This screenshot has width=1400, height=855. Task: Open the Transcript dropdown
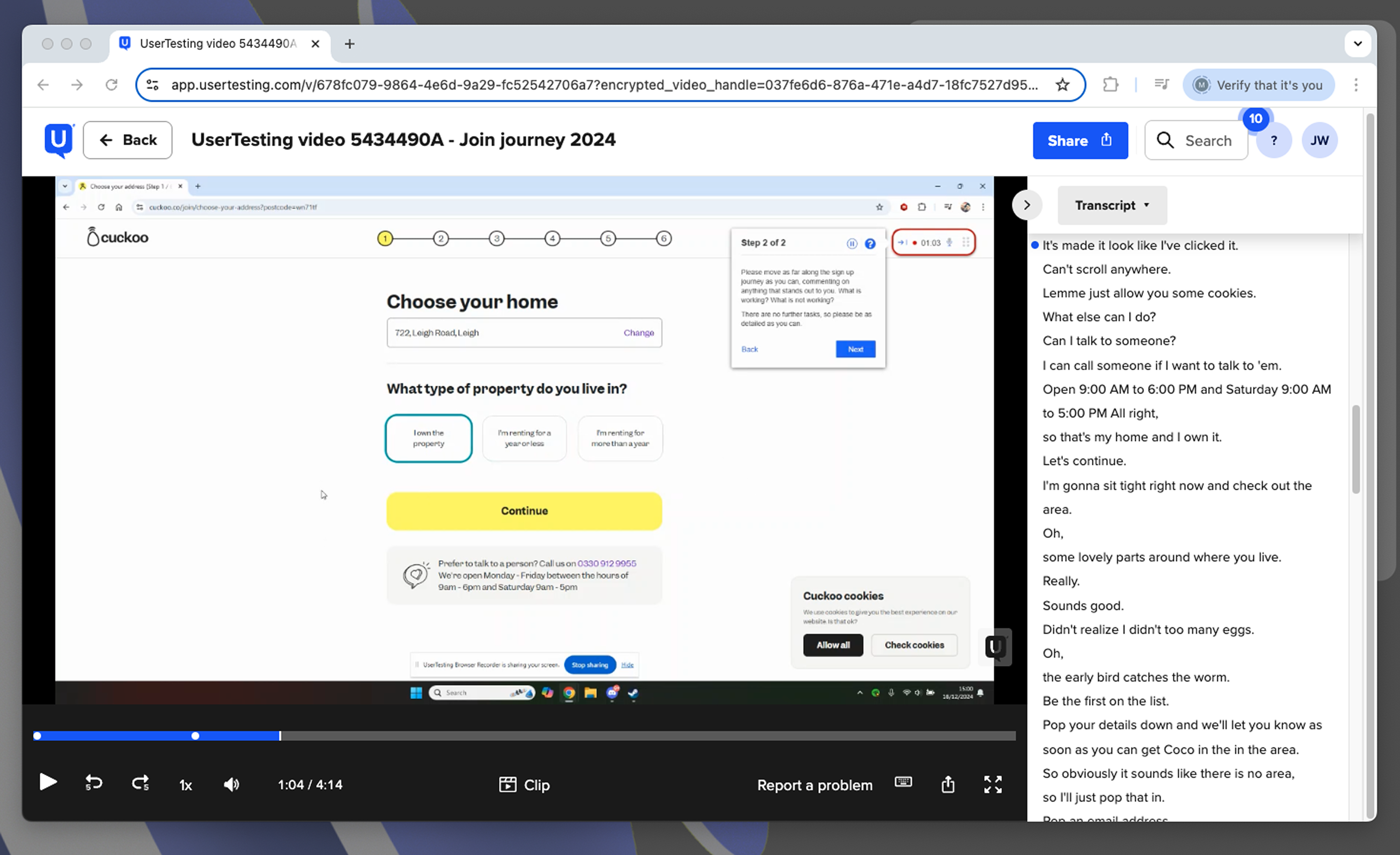1112,205
